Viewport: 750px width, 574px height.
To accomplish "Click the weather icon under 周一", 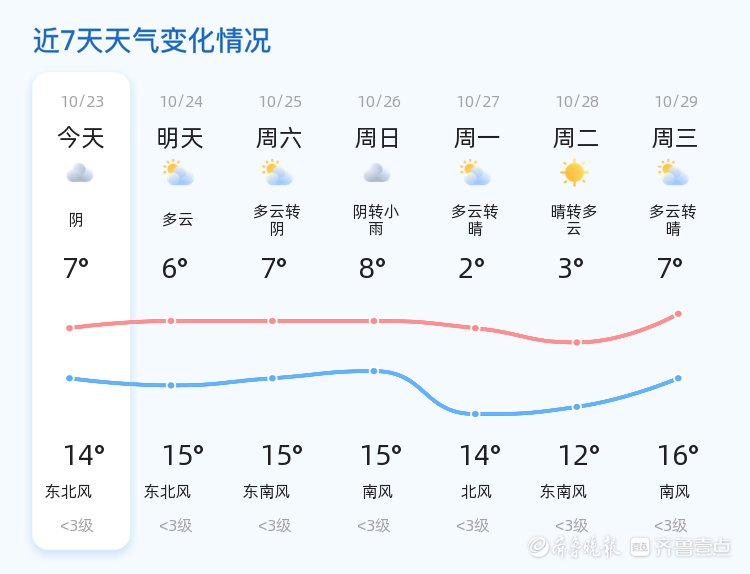I will coord(475,173).
